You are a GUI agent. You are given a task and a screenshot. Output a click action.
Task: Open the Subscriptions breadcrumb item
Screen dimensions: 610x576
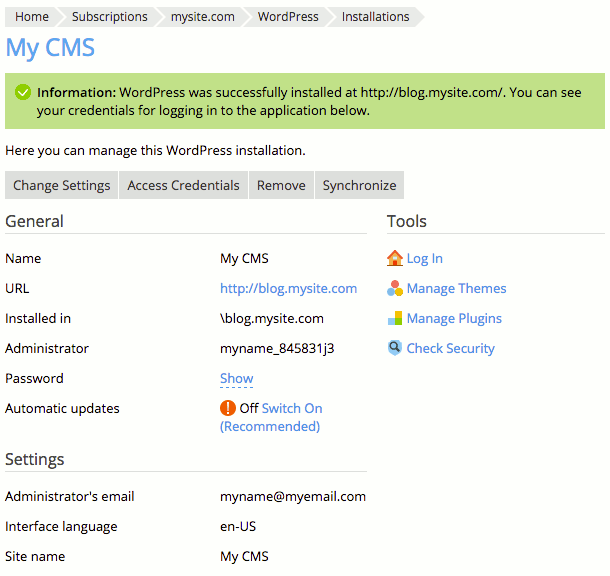109,17
